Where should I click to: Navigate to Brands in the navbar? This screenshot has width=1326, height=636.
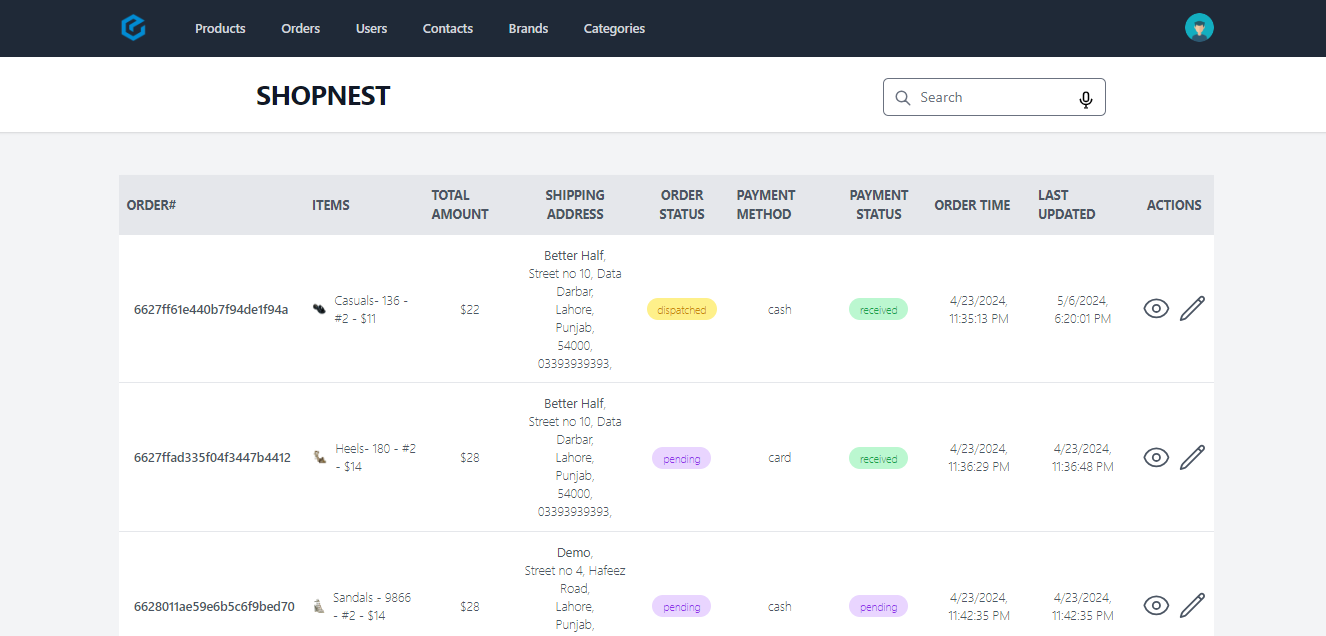click(x=528, y=28)
